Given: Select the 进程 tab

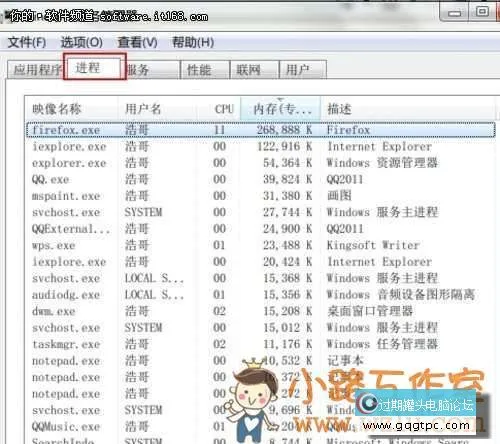Looking at the screenshot, I should 94,68.
